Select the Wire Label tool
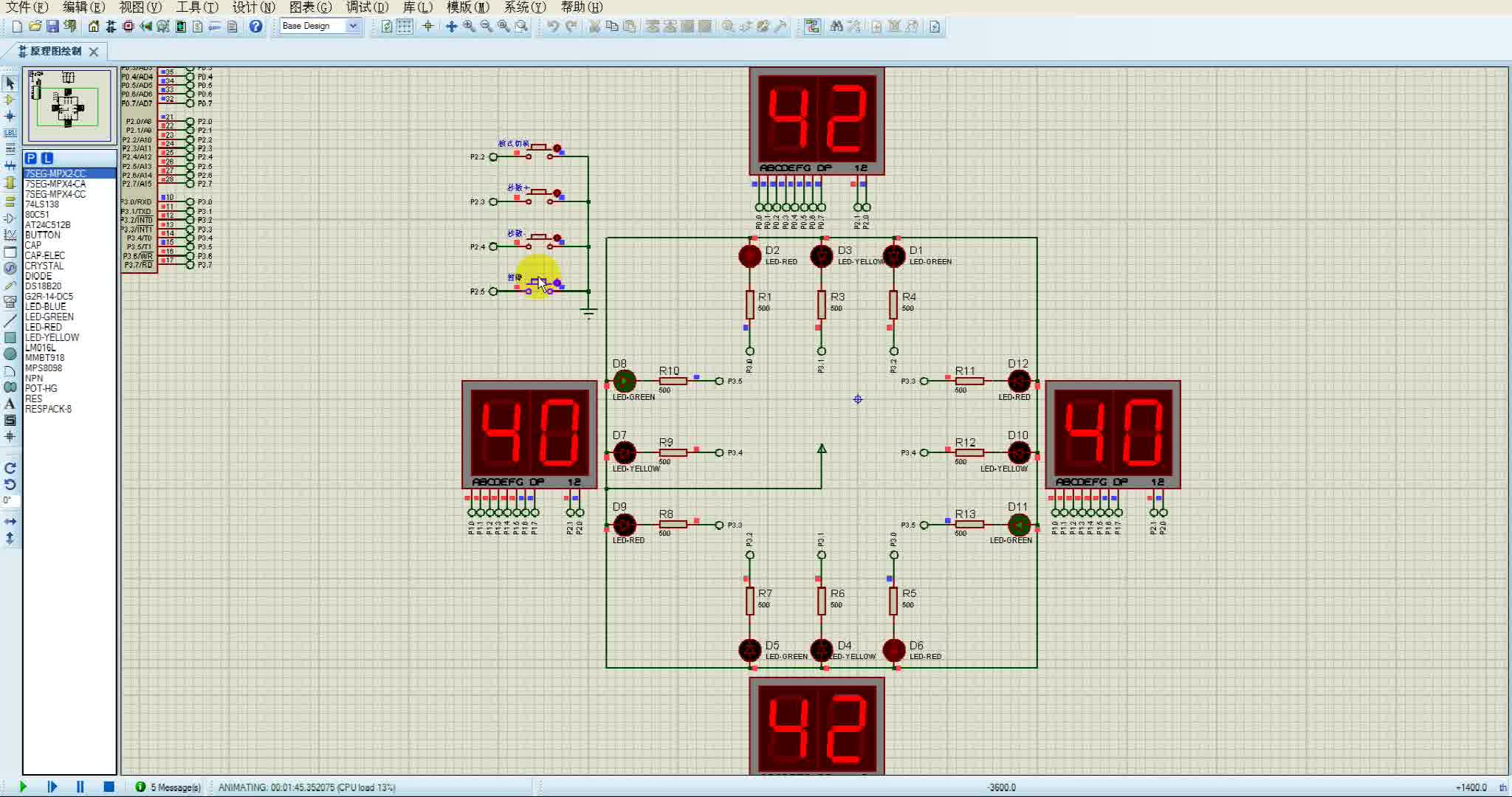1512x797 pixels. pyautogui.click(x=10, y=133)
